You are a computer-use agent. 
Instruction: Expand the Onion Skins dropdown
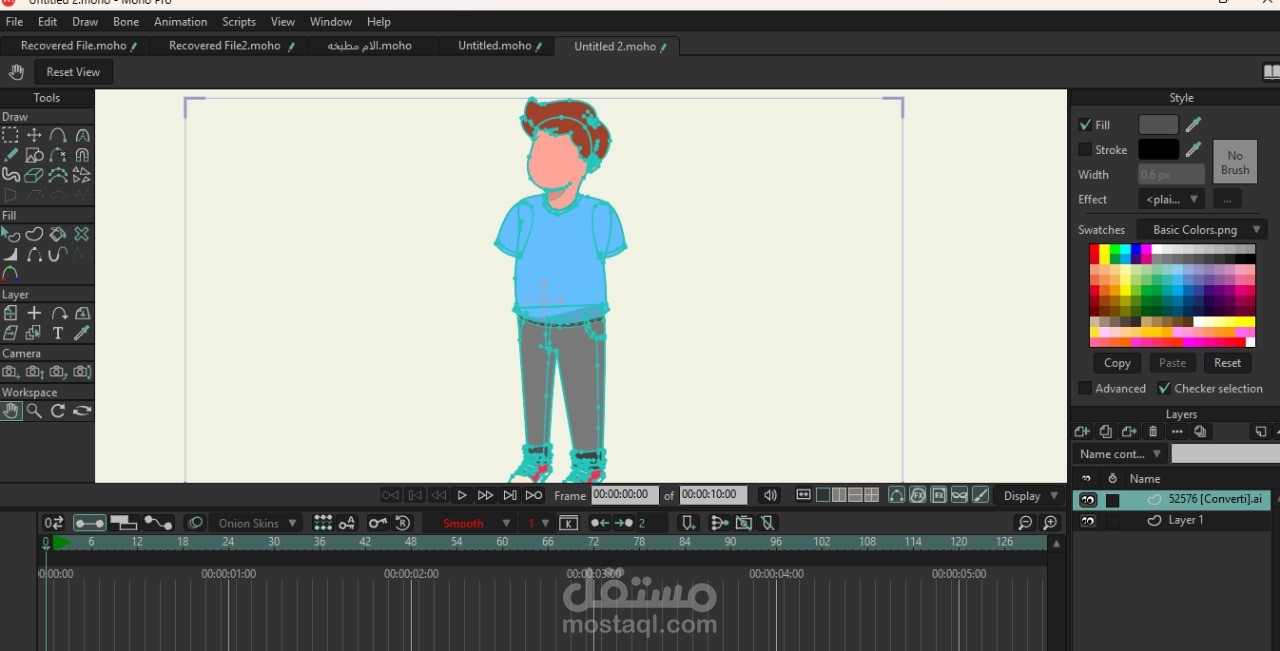tap(256, 523)
